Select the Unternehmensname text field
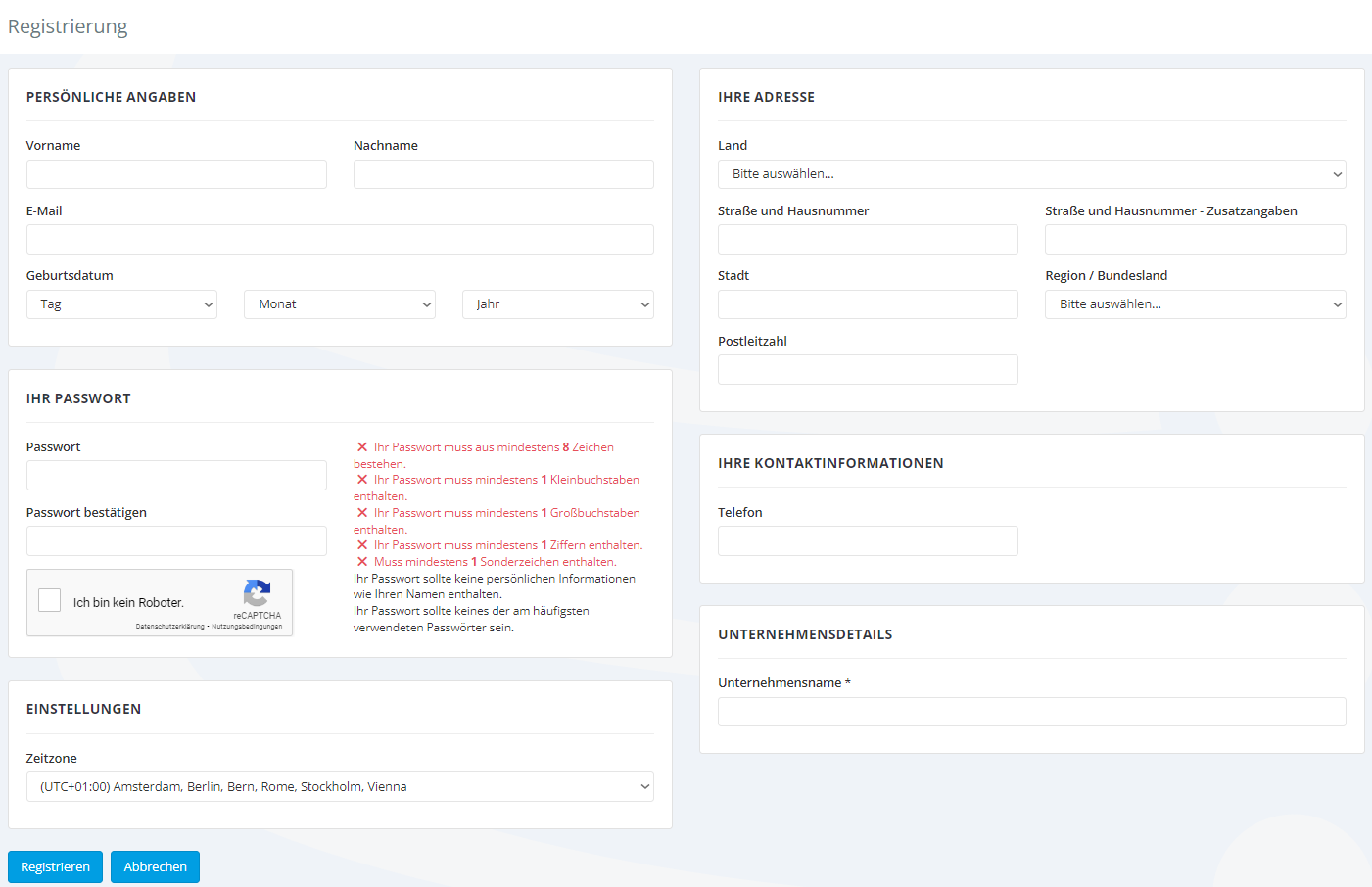This screenshot has width=1372, height=887. pyautogui.click(x=1031, y=712)
